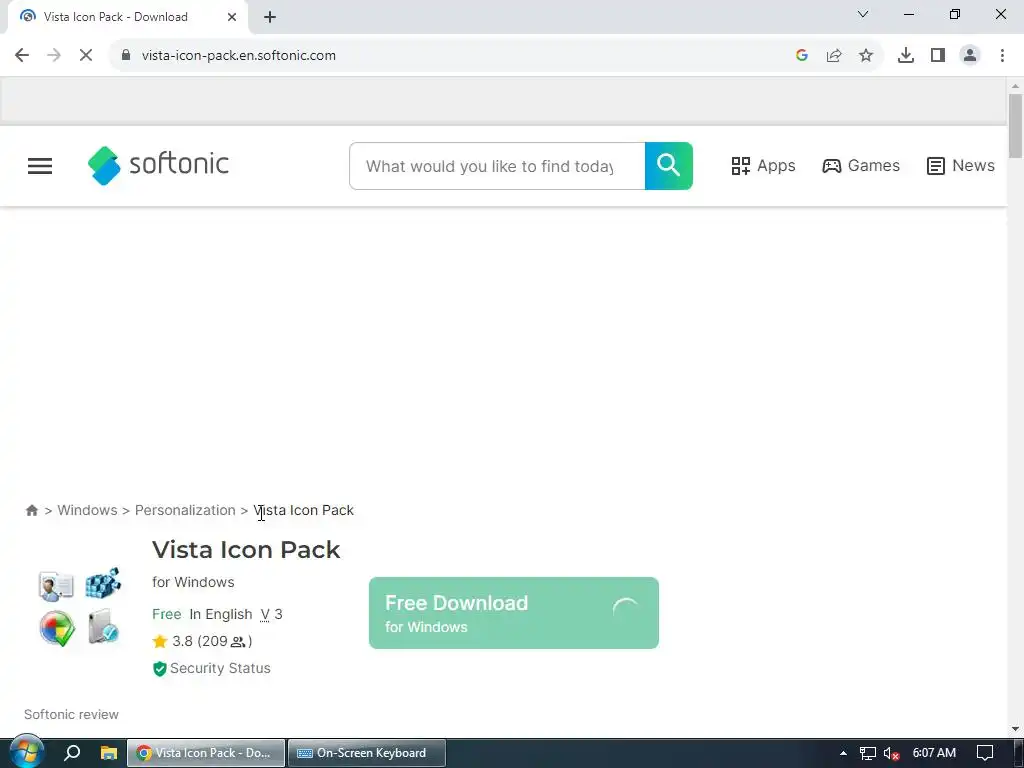Share this page icon

834,56
